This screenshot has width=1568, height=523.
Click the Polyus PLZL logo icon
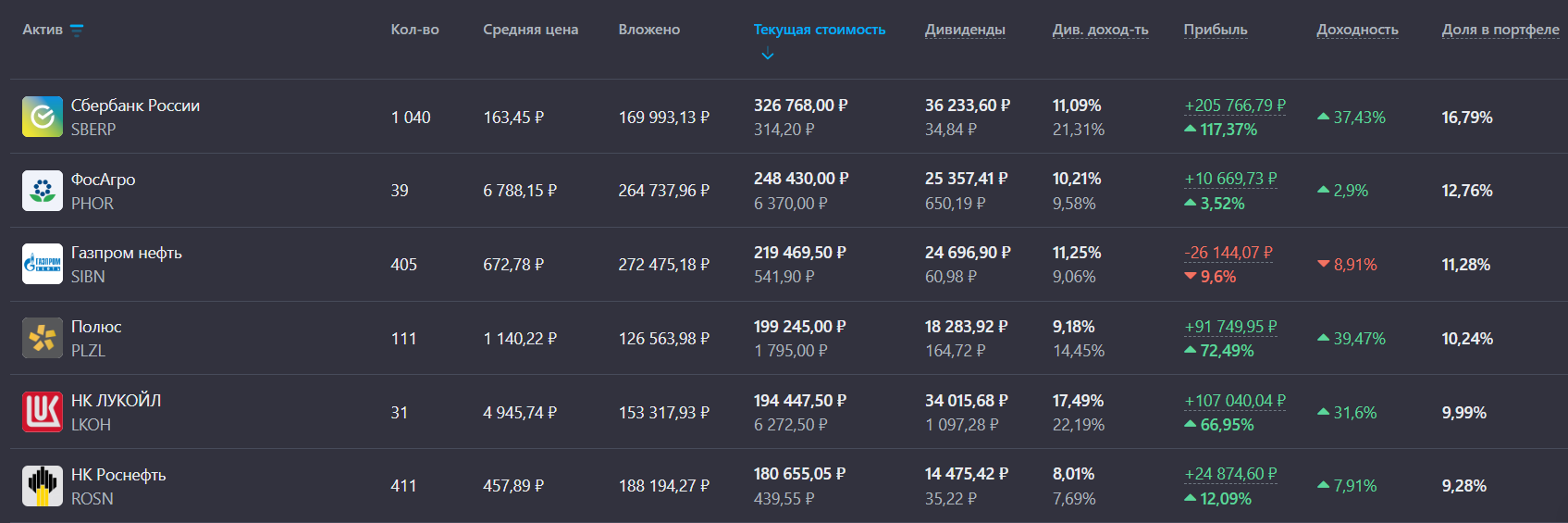tap(43, 338)
